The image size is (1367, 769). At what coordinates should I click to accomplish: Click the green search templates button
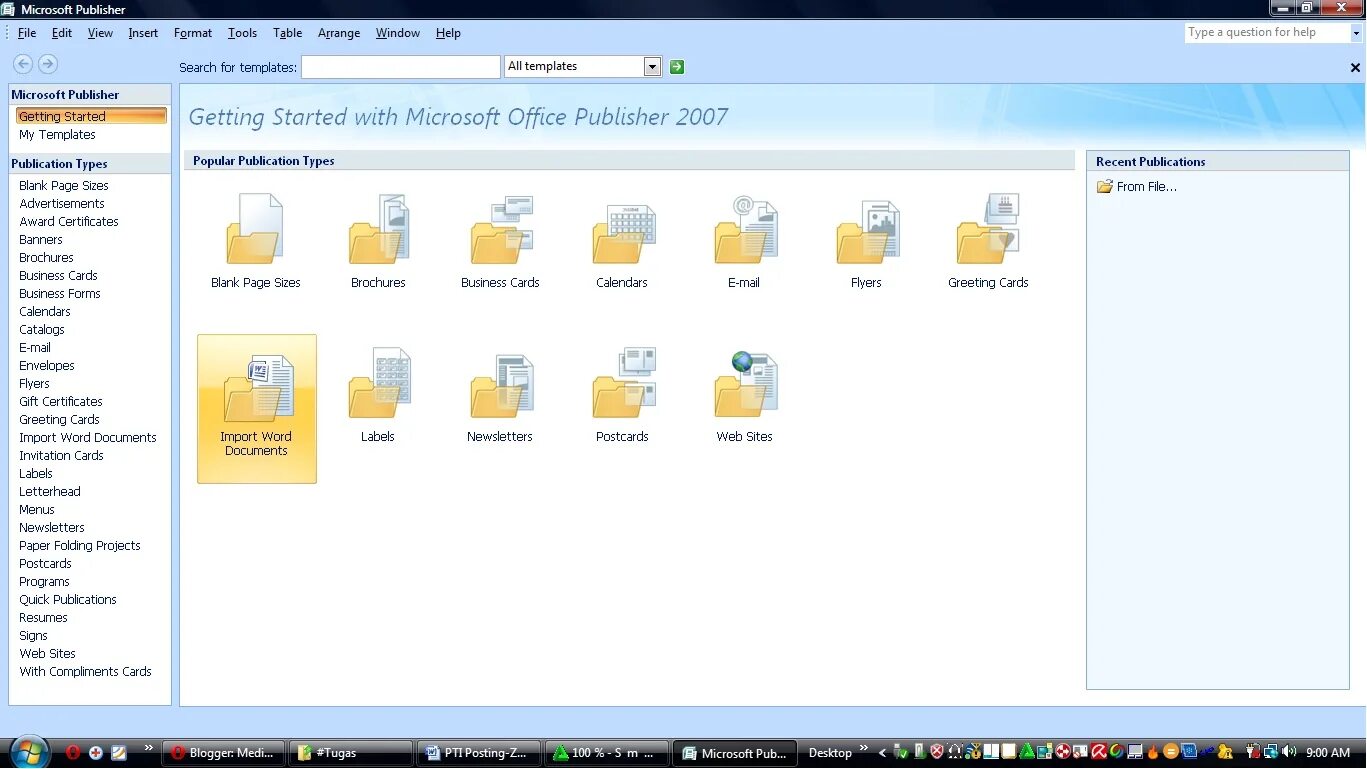(x=676, y=66)
